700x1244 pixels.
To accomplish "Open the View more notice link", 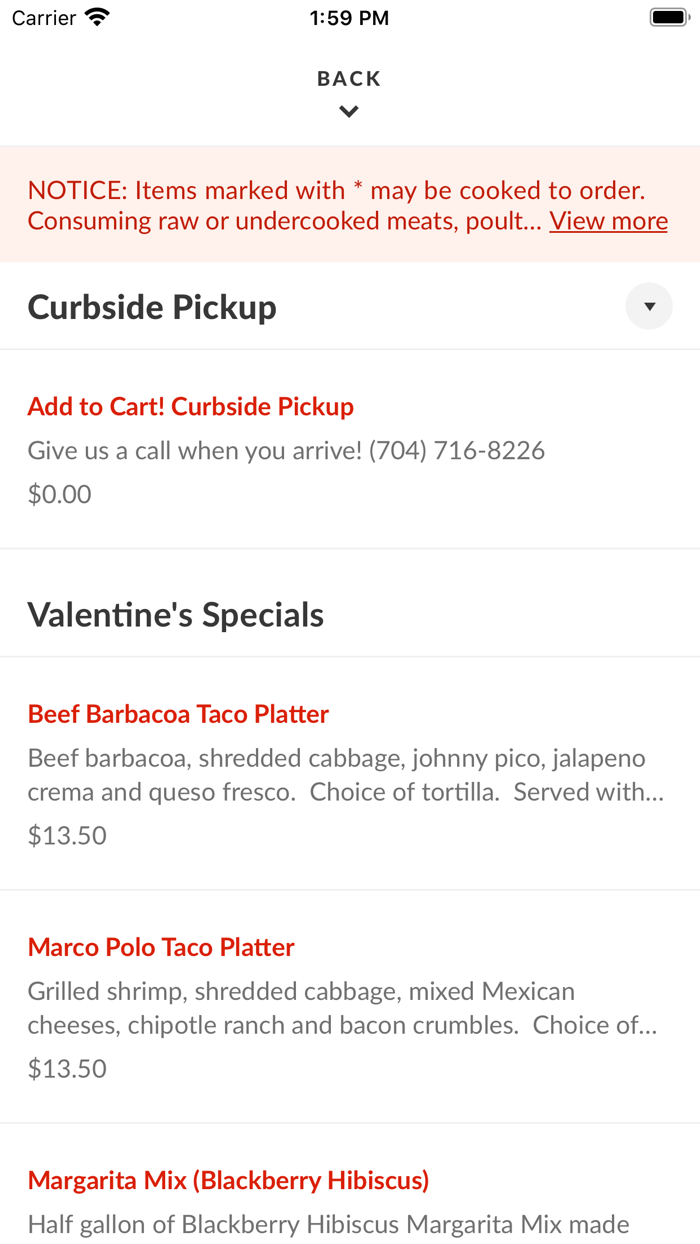I will (608, 221).
